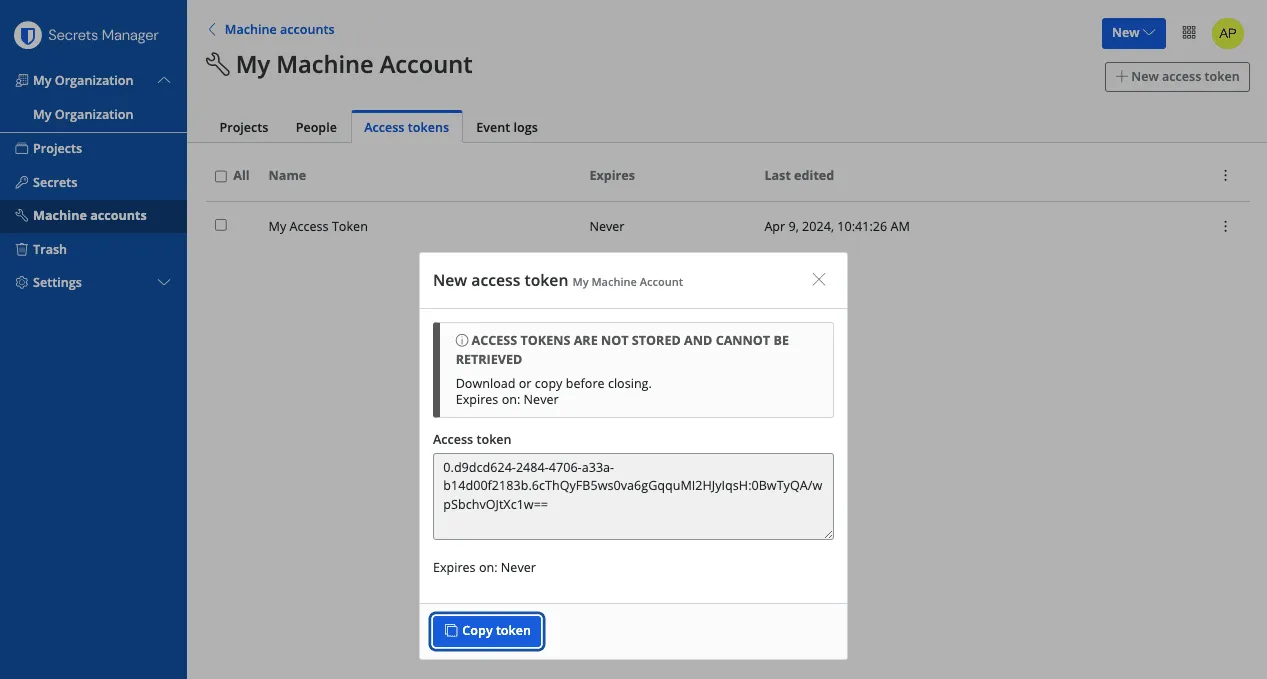Screen dimensions: 1267x679
Task: Open the Trash section icon
Action: pos(22,249)
